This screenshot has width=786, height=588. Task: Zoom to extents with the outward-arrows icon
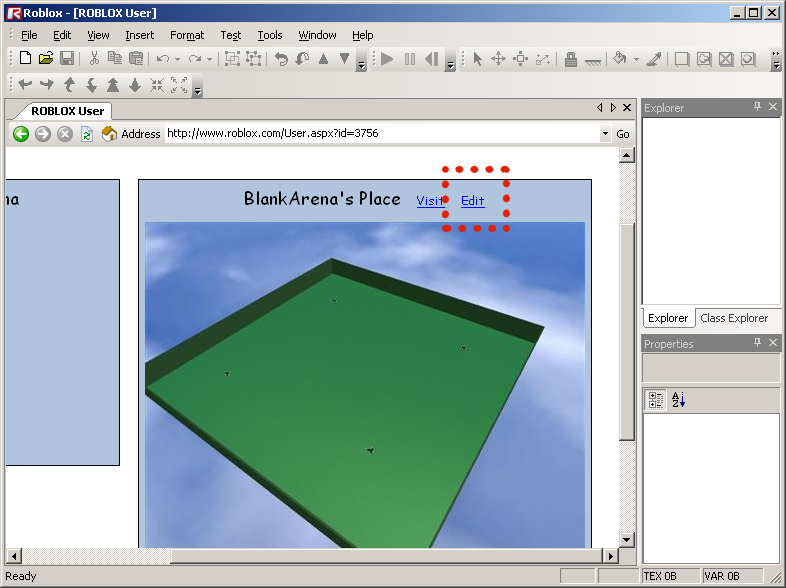[x=179, y=85]
